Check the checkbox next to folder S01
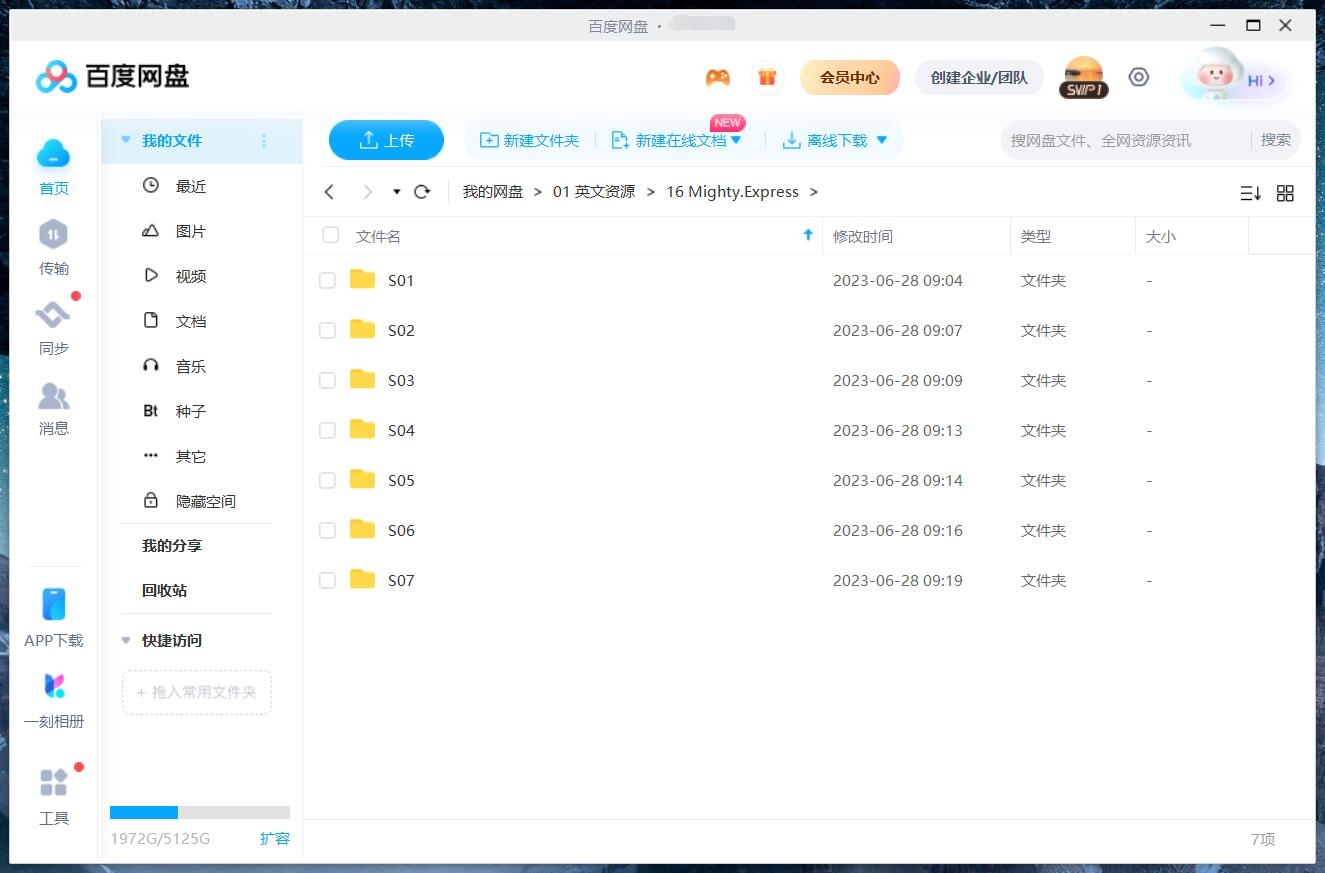The height and width of the screenshot is (873, 1325). pos(327,280)
